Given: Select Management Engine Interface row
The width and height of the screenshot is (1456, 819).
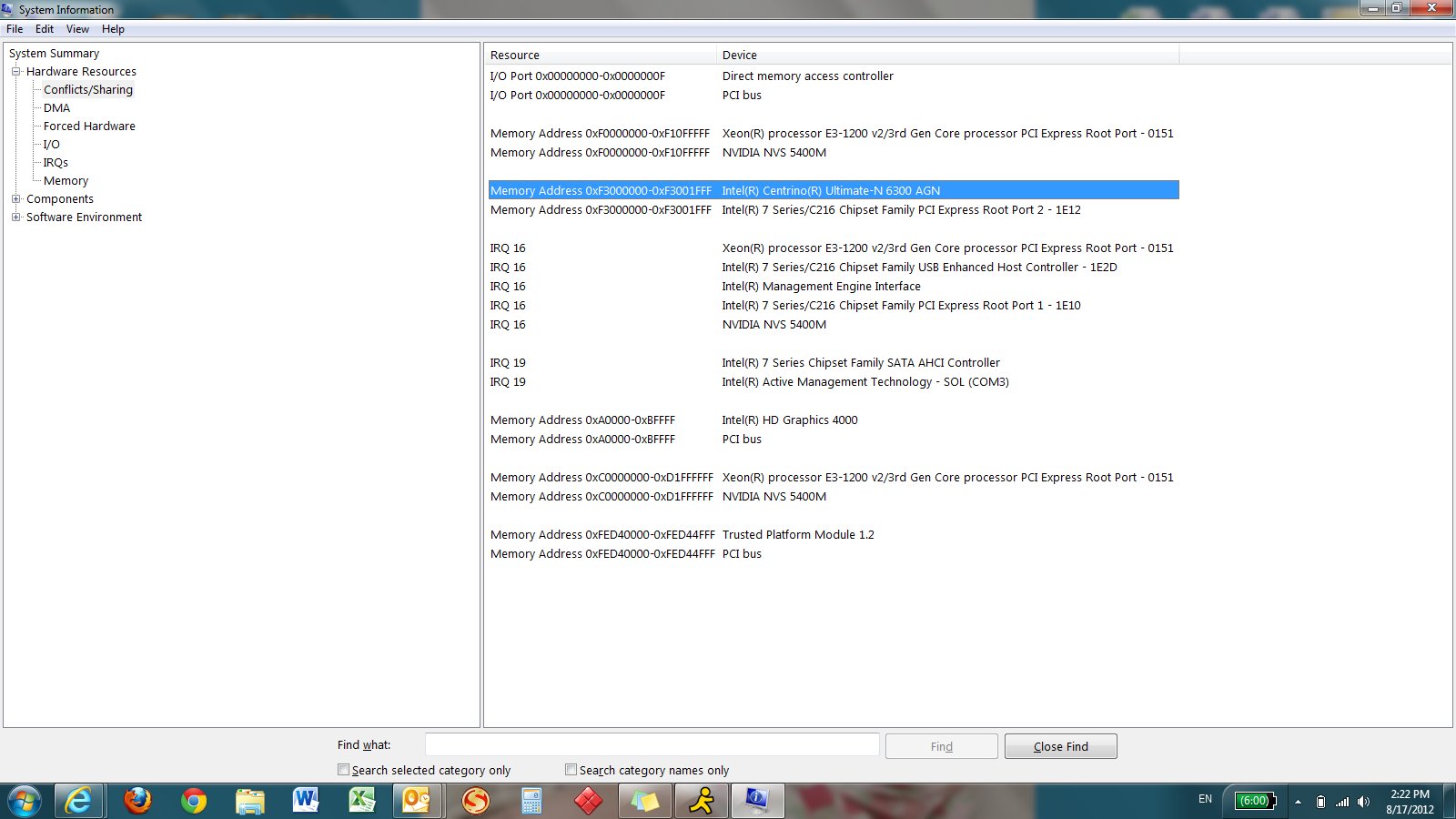Looking at the screenshot, I should pyautogui.click(x=834, y=286).
